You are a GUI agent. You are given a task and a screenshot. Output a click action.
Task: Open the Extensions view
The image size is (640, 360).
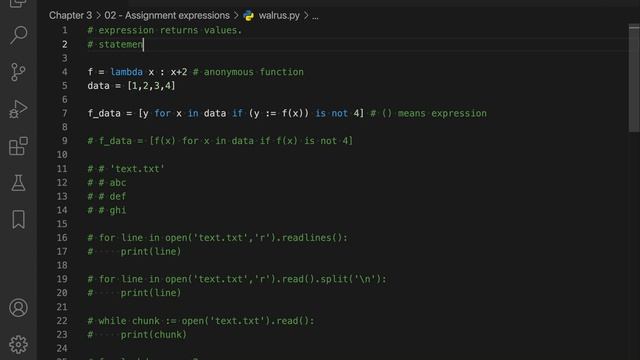pyautogui.click(x=18, y=146)
